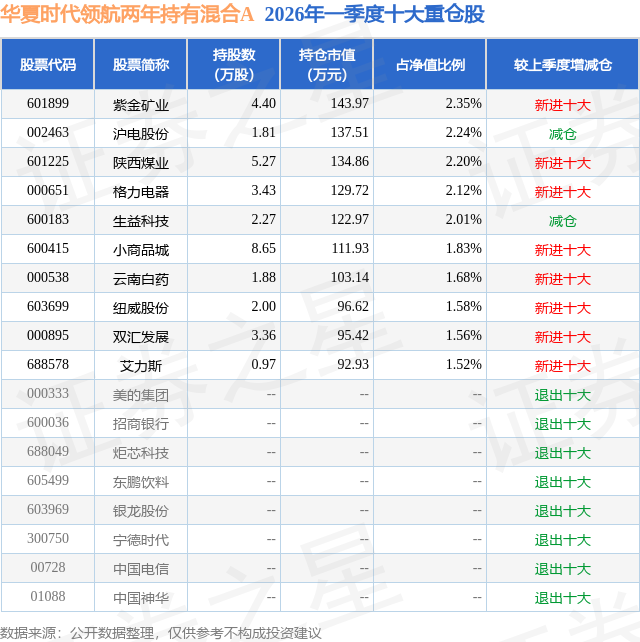The width and height of the screenshot is (640, 642).
Task: Click the stock name 沪电股份
Action: tap(140, 134)
